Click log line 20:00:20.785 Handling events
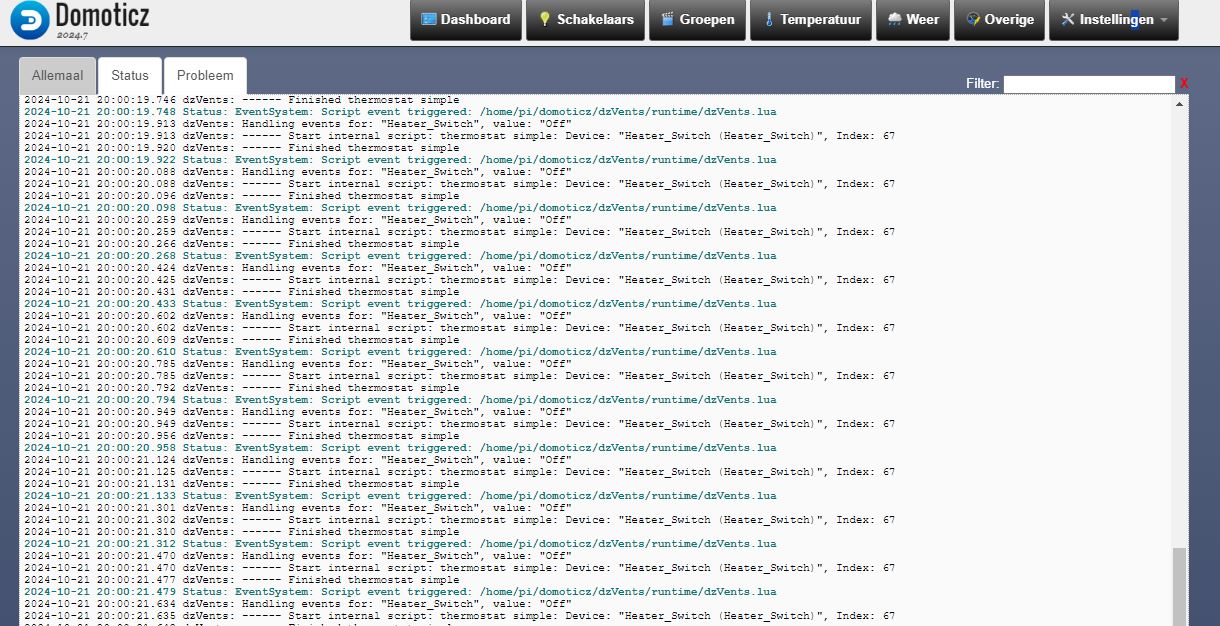Viewport: 1220px width, 626px height. point(298,364)
